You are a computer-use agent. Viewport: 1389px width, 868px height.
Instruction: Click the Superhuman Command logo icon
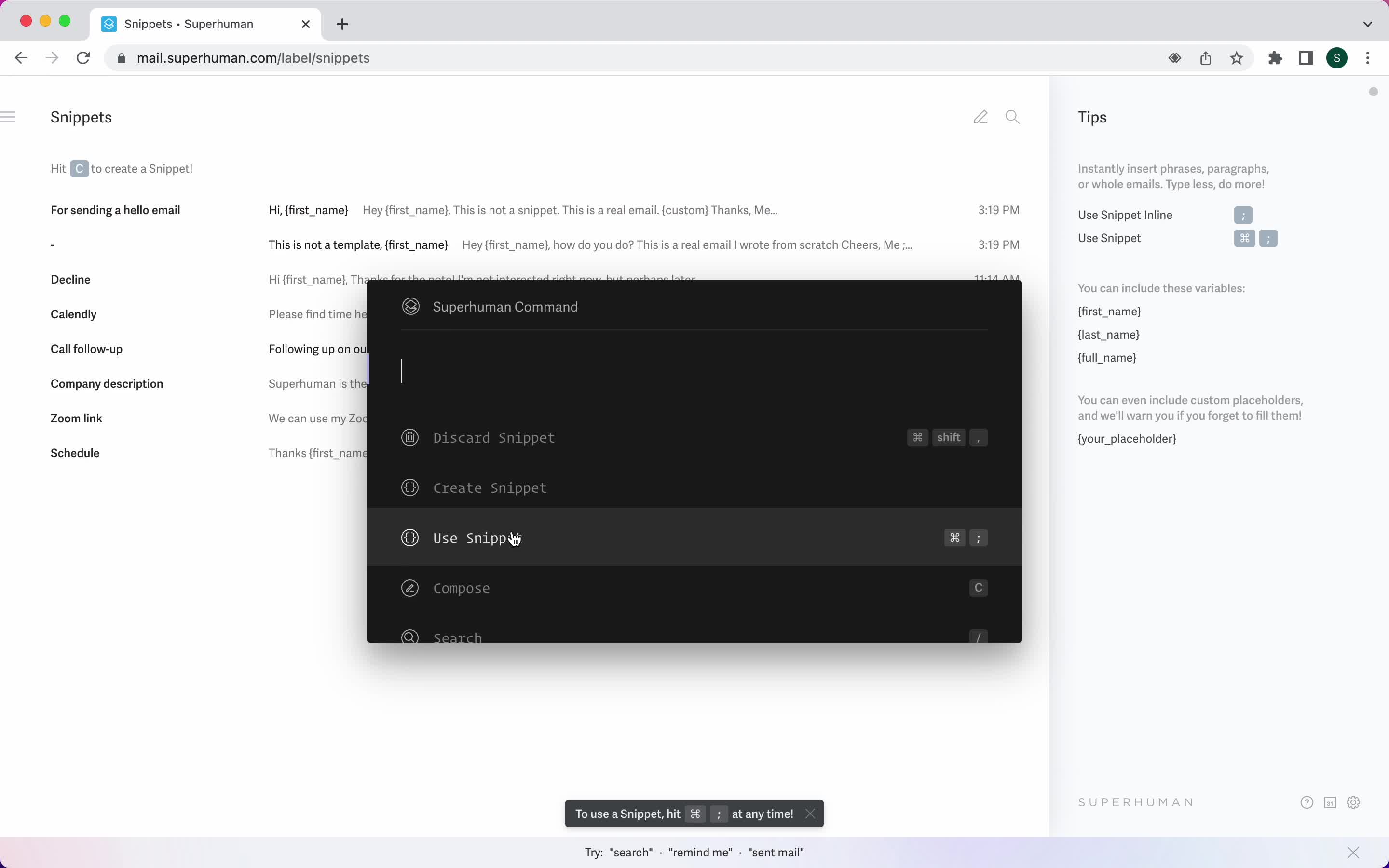tap(410, 307)
